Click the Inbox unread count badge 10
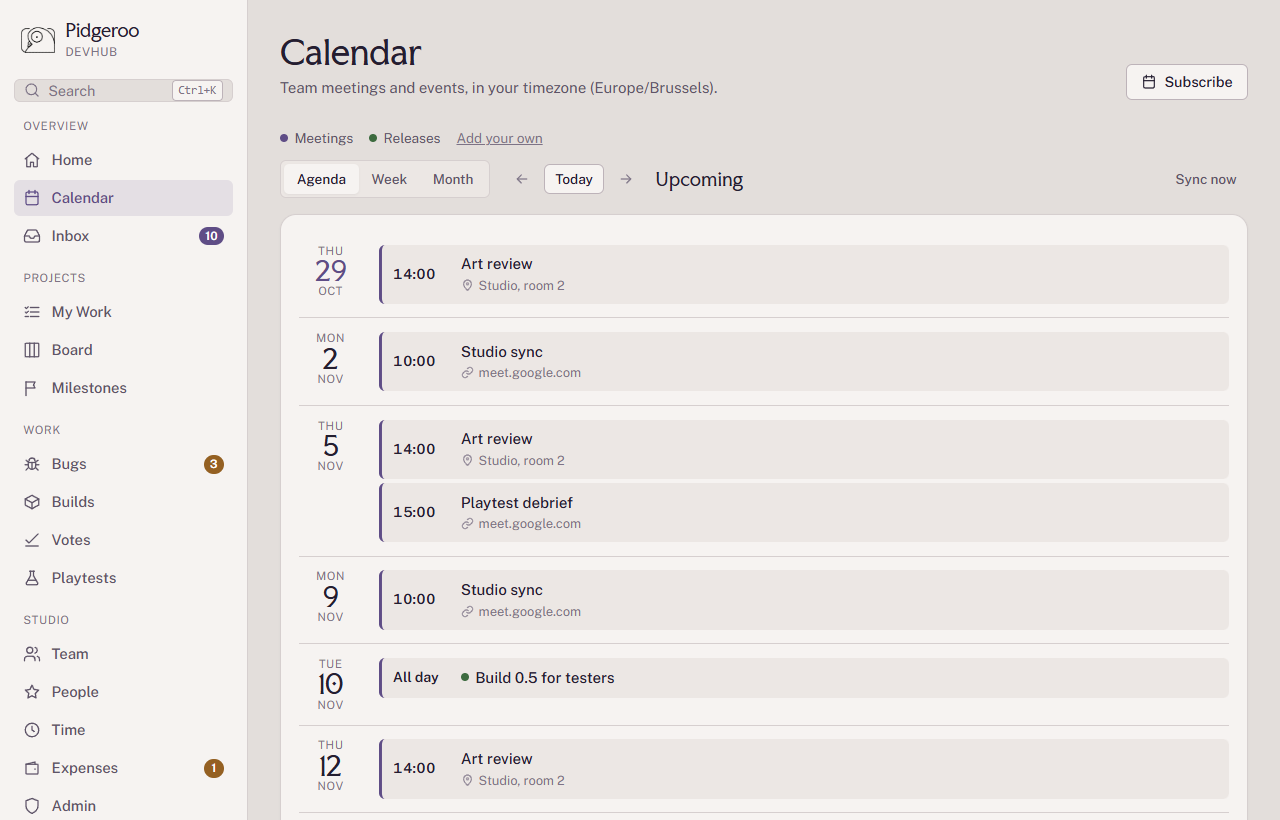The image size is (1280, 820). point(211,236)
